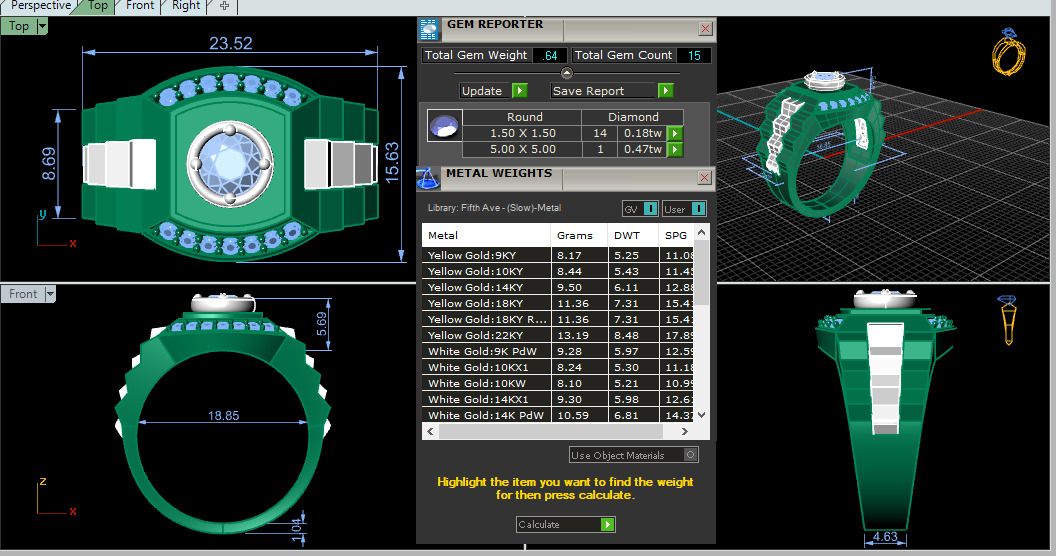The image size is (1056, 556).
Task: Select the White Gold:10KX1 row
Action: pos(558,368)
